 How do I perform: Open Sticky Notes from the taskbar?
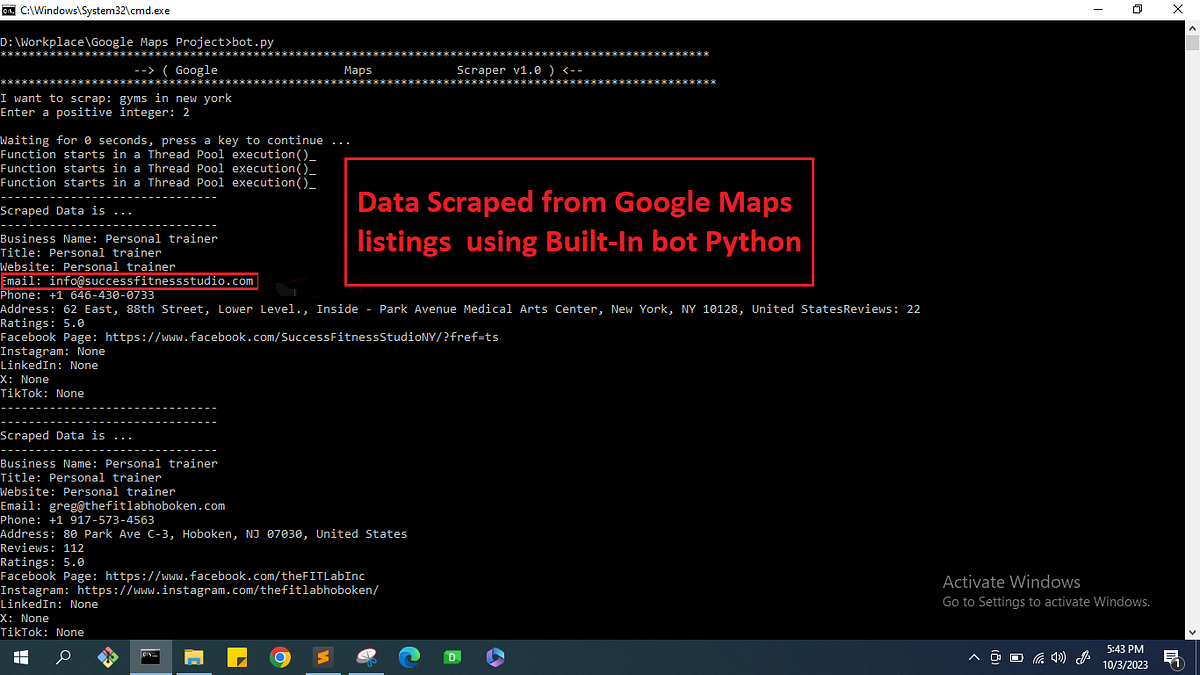[236, 657]
